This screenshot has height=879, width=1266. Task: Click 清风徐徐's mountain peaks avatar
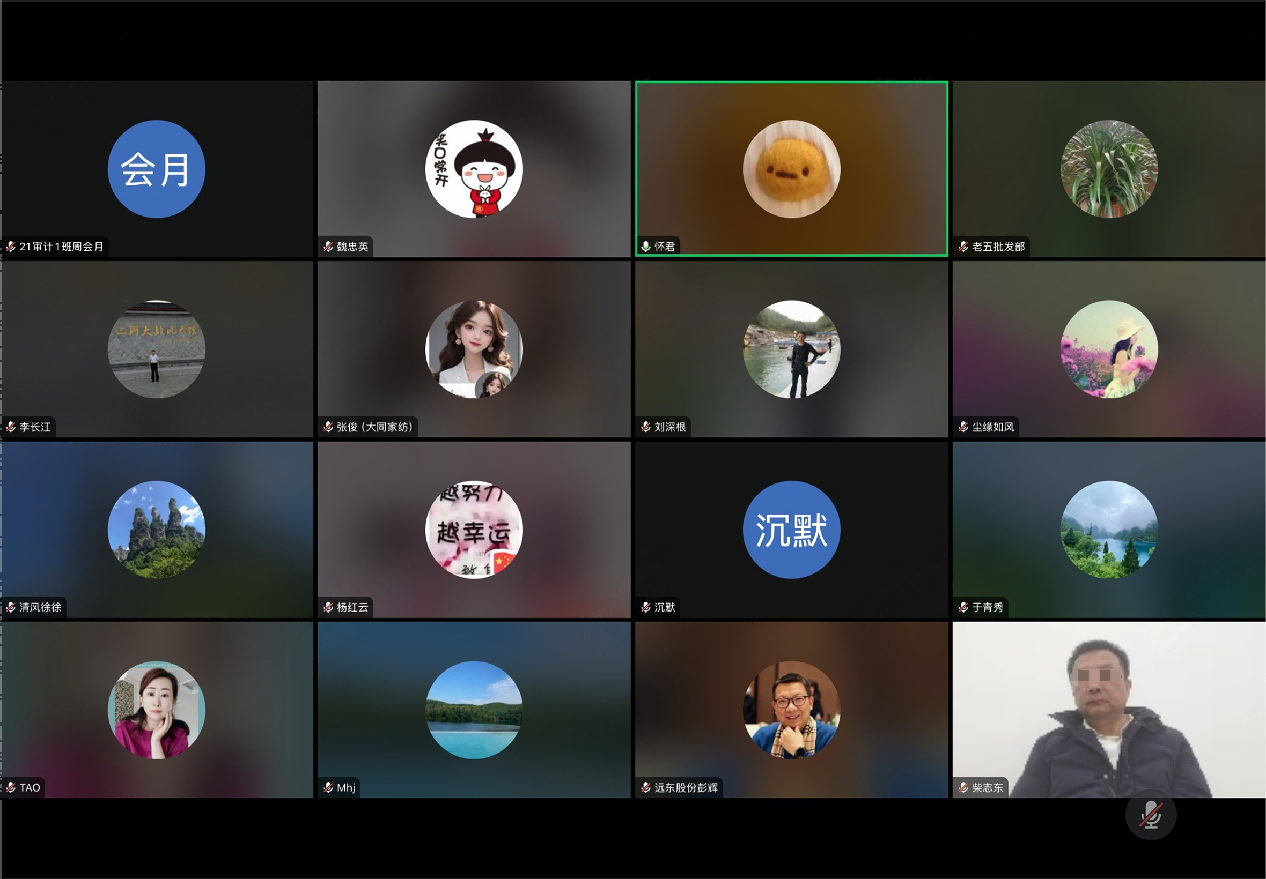click(x=156, y=530)
